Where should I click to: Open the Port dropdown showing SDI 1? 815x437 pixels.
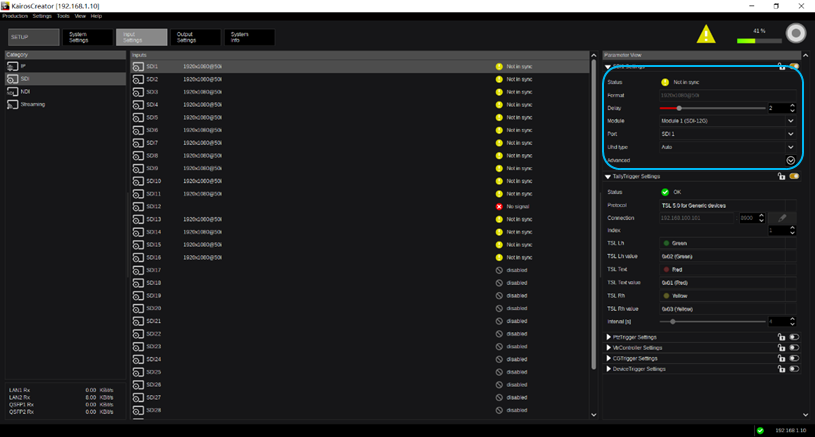coord(728,134)
